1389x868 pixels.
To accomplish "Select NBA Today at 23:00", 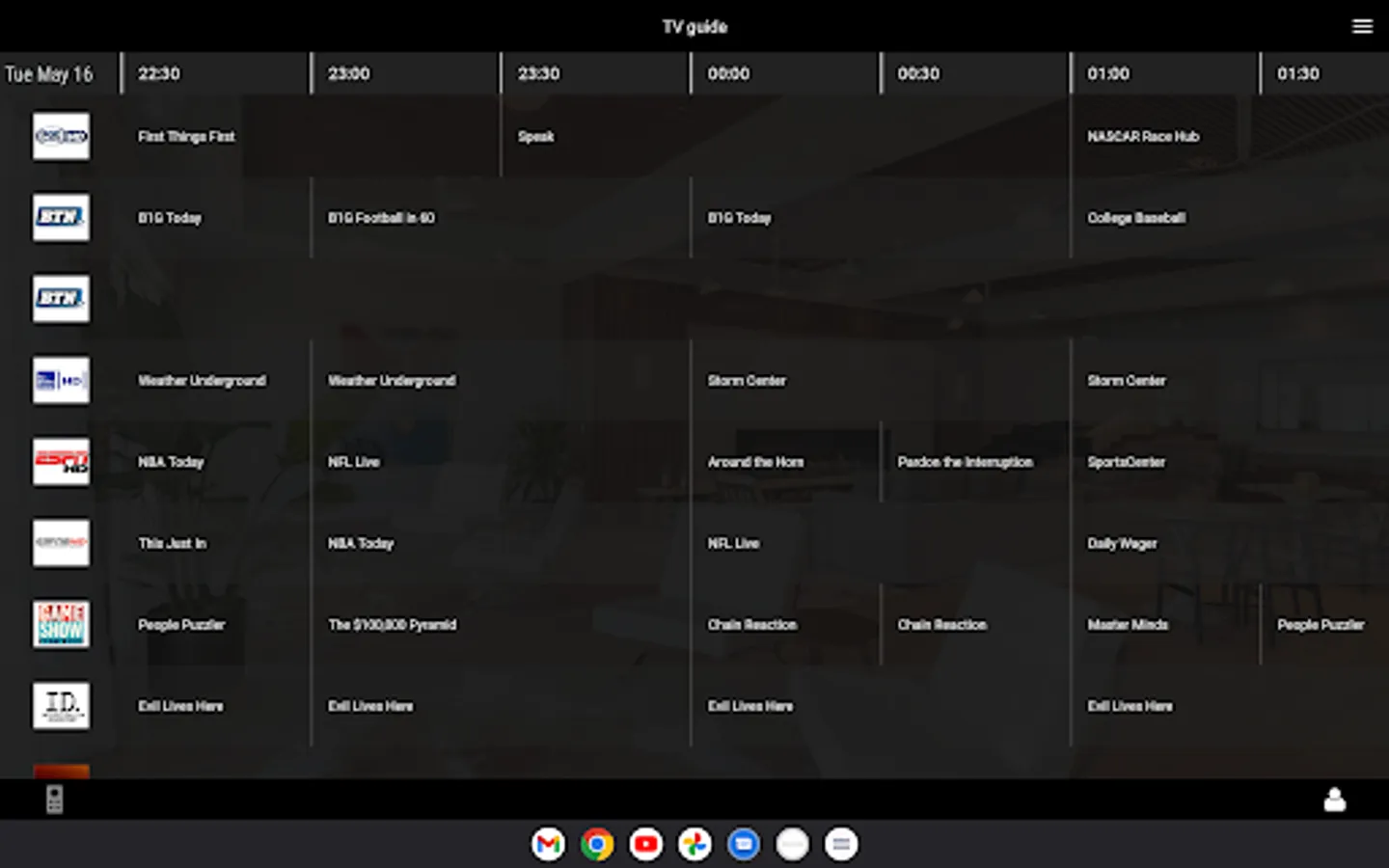I will pos(361,543).
